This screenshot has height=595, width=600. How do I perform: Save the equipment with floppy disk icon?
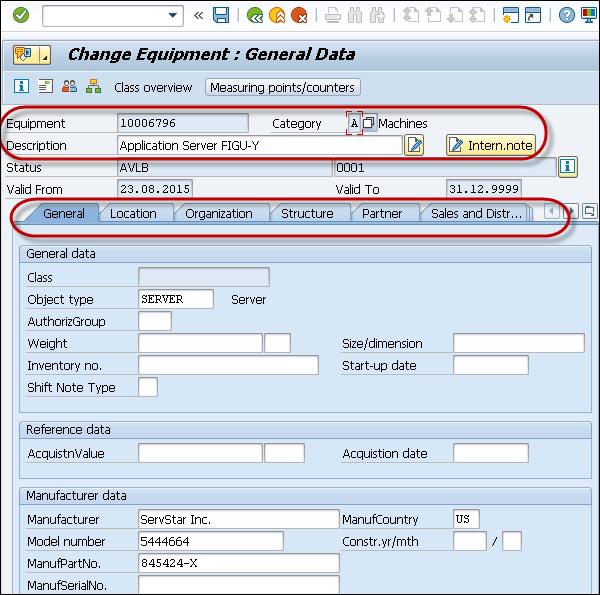pyautogui.click(x=221, y=16)
